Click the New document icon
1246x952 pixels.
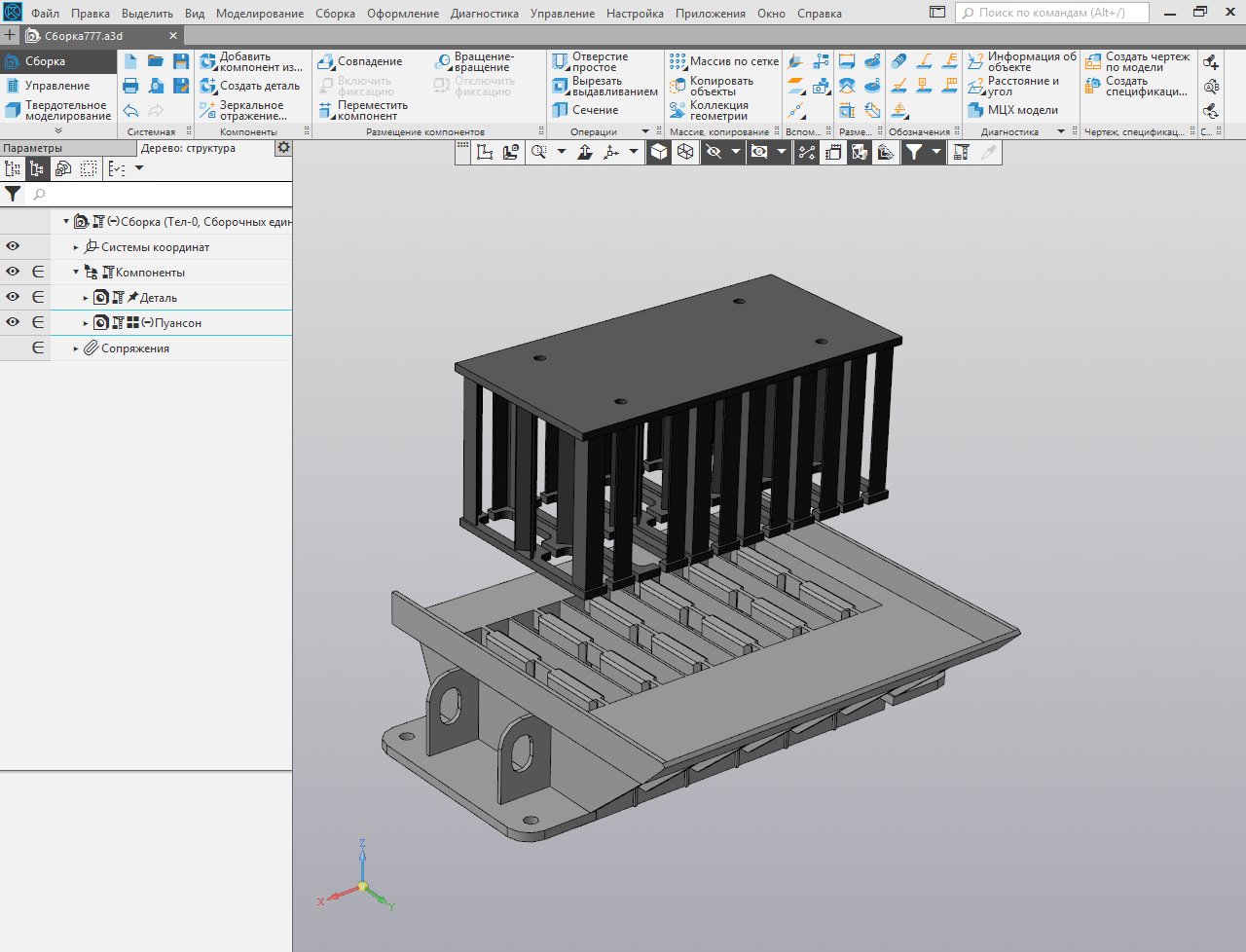click(x=130, y=61)
